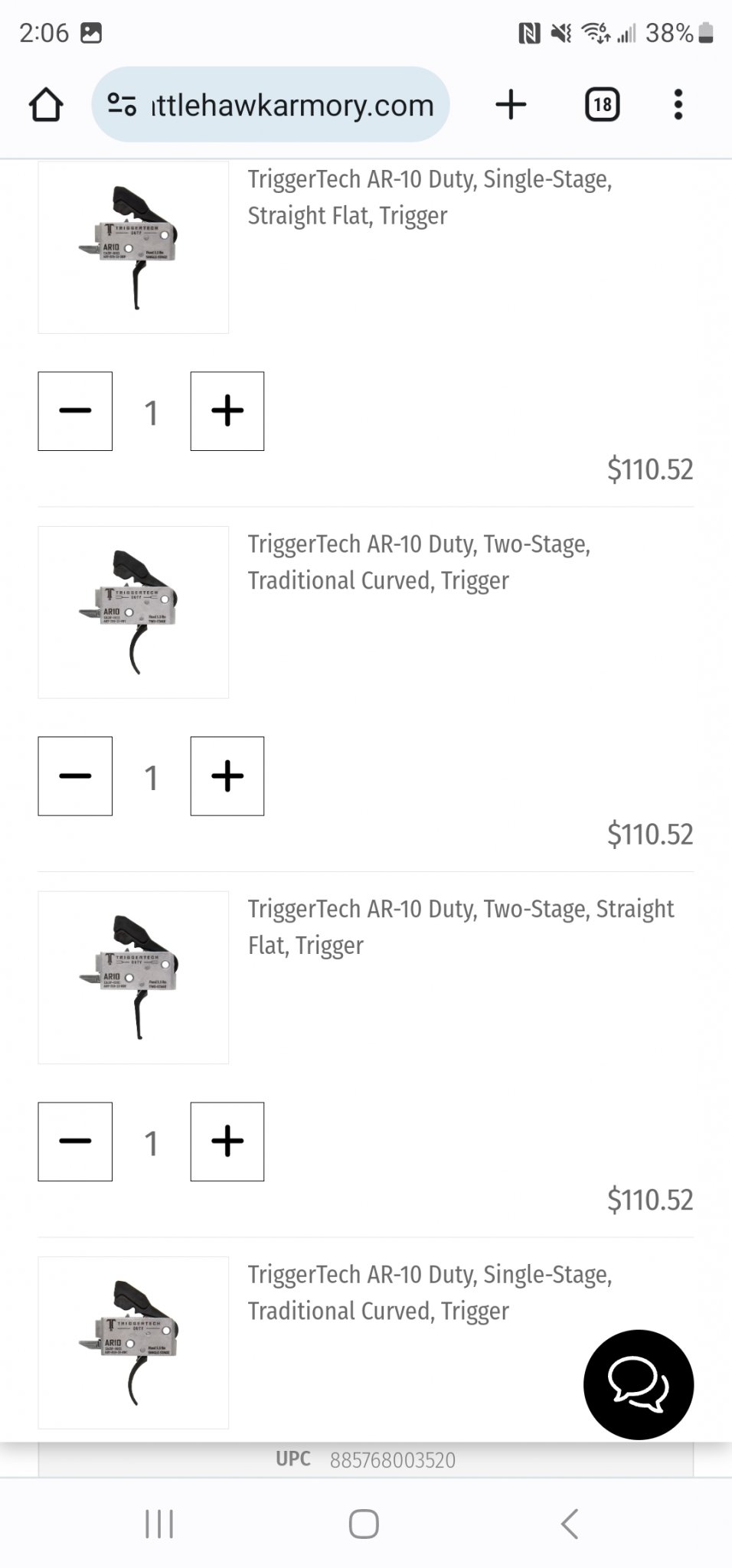Viewport: 732px width, 1568px height.
Task: Open Two-Stage Traditional Curved Trigger product link
Action: tap(418, 563)
